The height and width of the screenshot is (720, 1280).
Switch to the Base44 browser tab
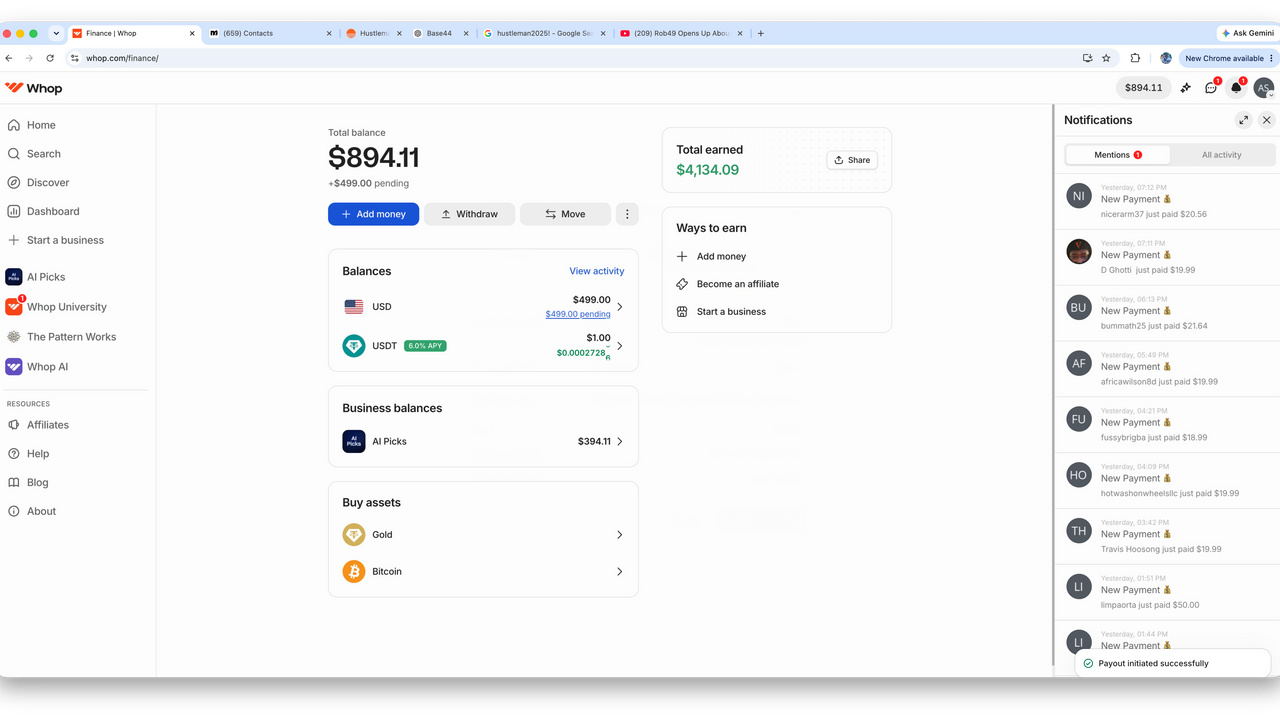point(439,33)
